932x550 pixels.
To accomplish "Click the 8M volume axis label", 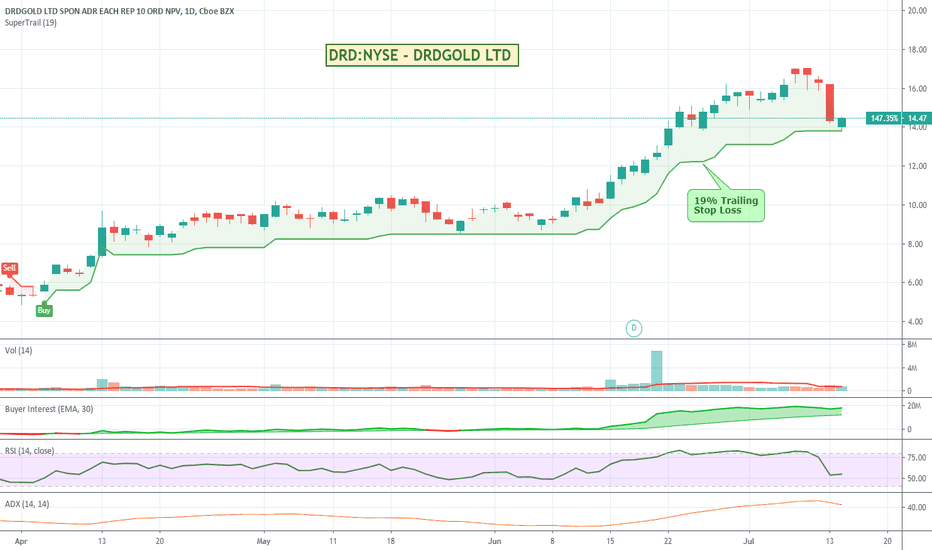I will click(x=912, y=345).
